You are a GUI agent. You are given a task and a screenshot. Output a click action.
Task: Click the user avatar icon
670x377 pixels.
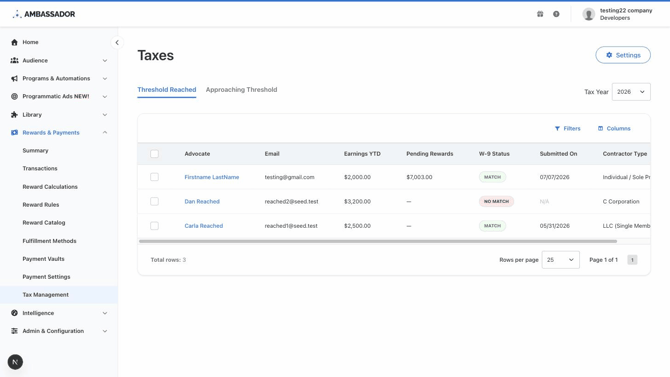pos(588,14)
